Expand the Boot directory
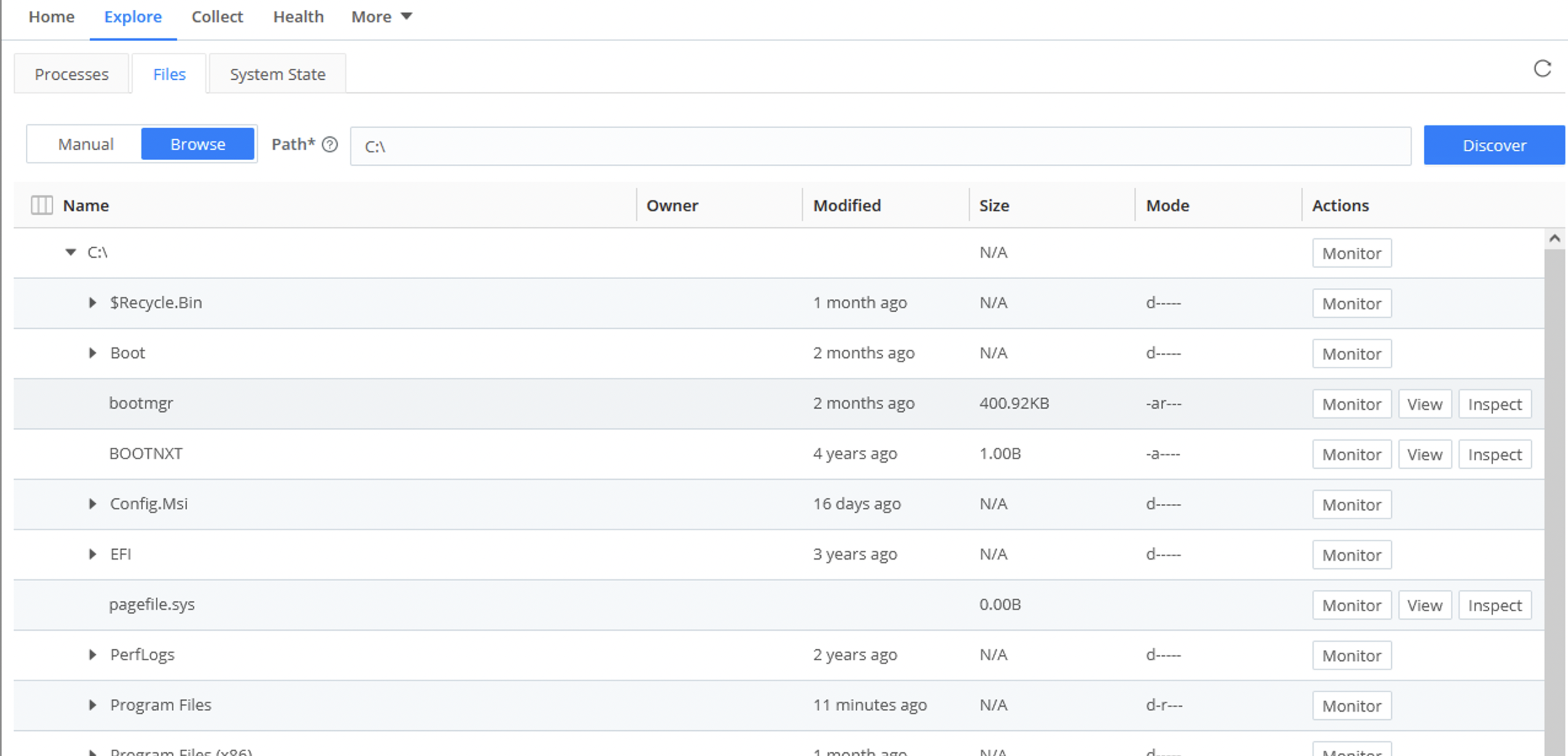Image resolution: width=1568 pixels, height=756 pixels. pyautogui.click(x=92, y=353)
